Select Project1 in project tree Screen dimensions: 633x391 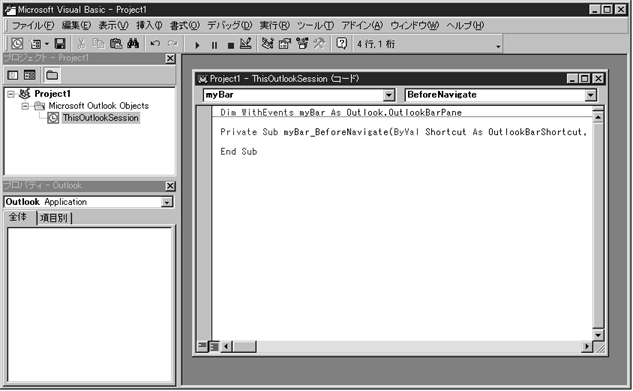pos(52,94)
